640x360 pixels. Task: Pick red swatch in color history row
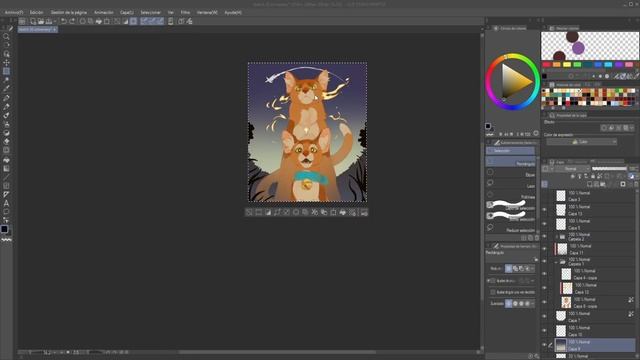pyautogui.click(x=547, y=64)
